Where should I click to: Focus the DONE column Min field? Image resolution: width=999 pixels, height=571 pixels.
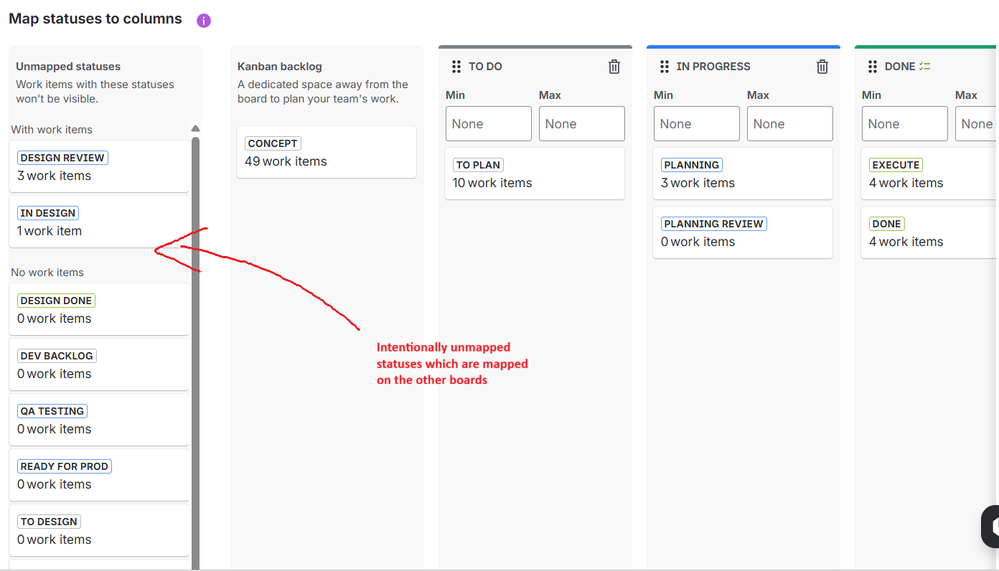pos(905,124)
